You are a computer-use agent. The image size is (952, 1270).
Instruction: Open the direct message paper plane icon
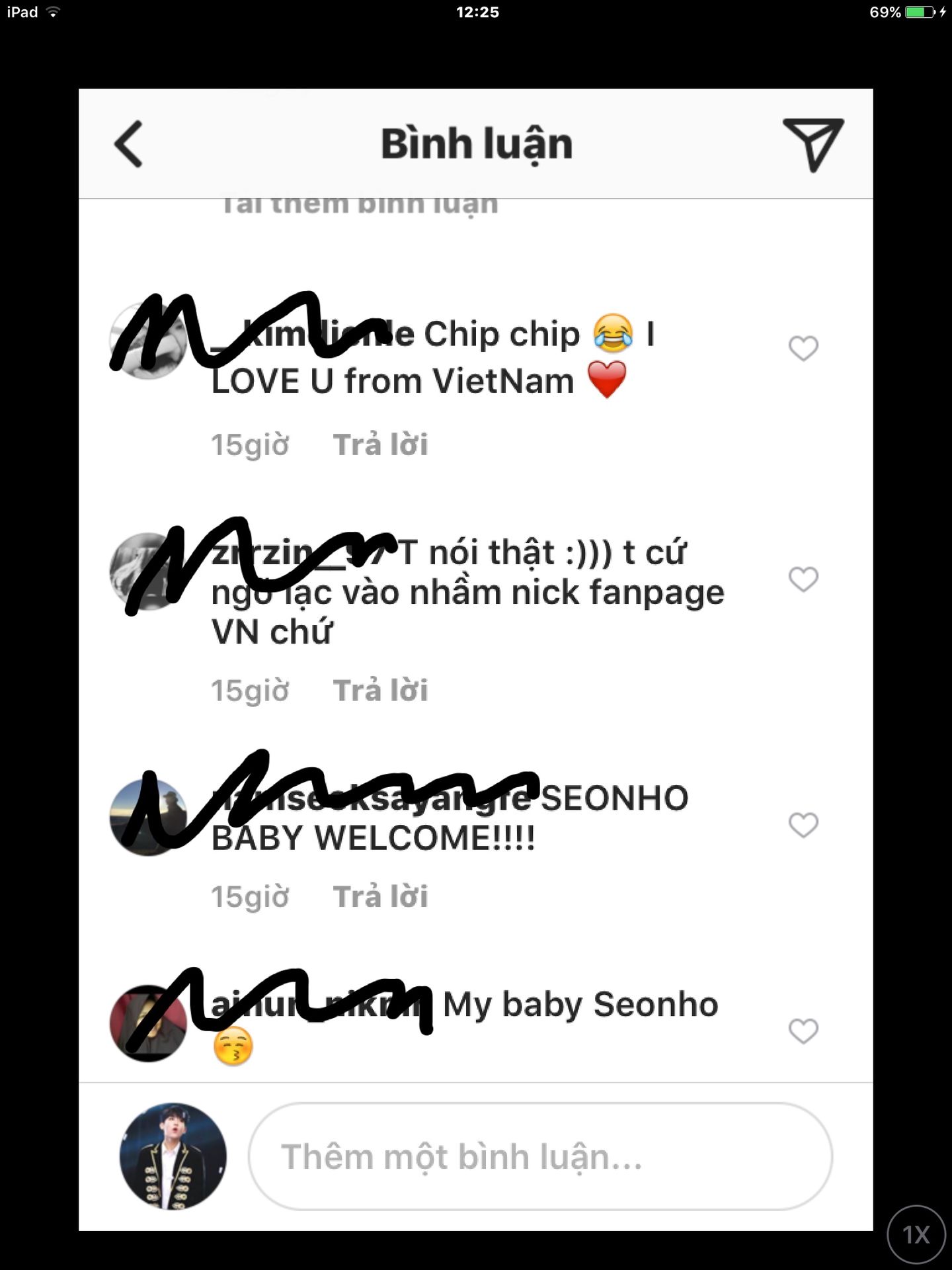point(813,145)
